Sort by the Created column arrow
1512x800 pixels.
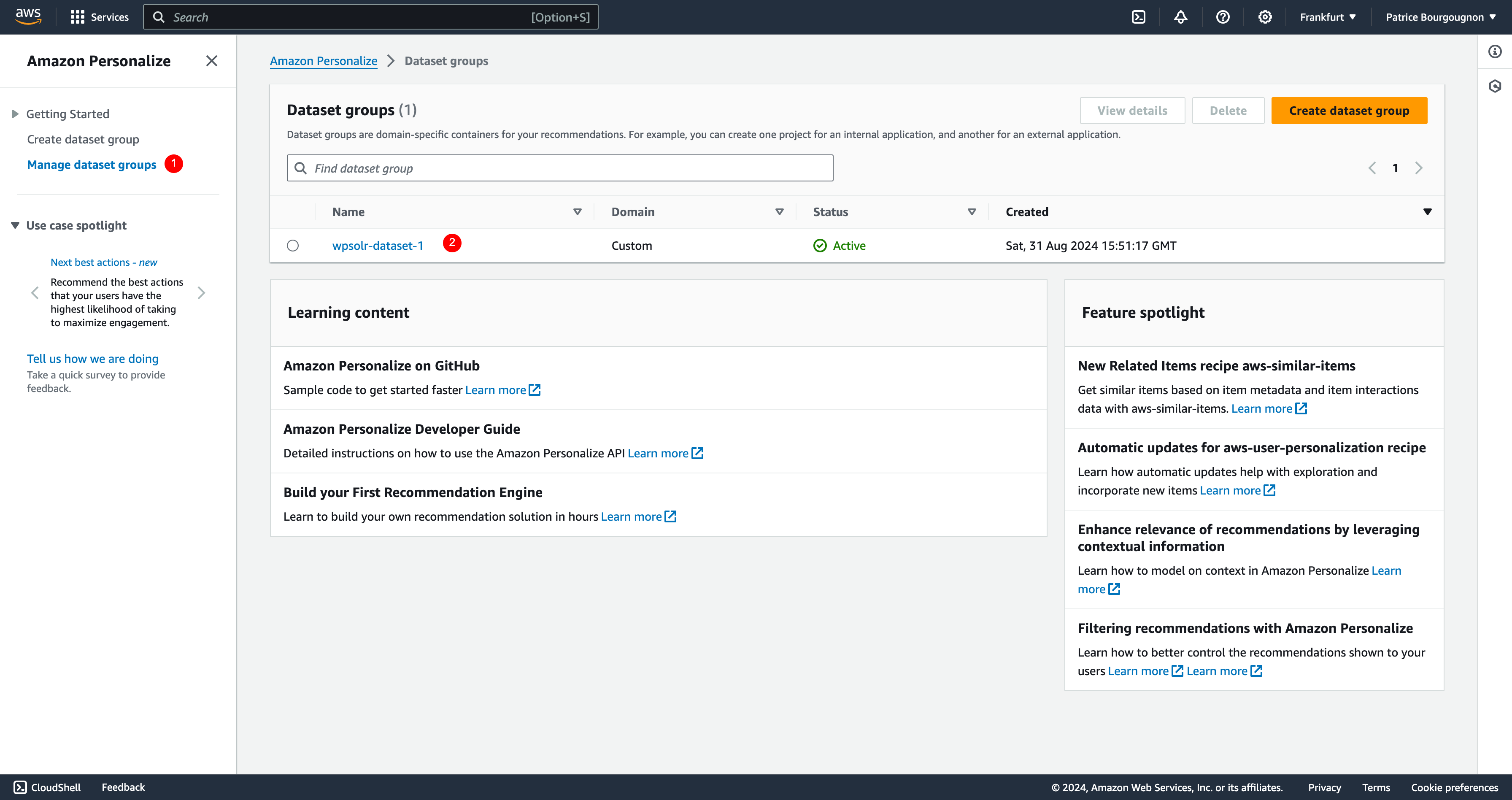click(1428, 212)
